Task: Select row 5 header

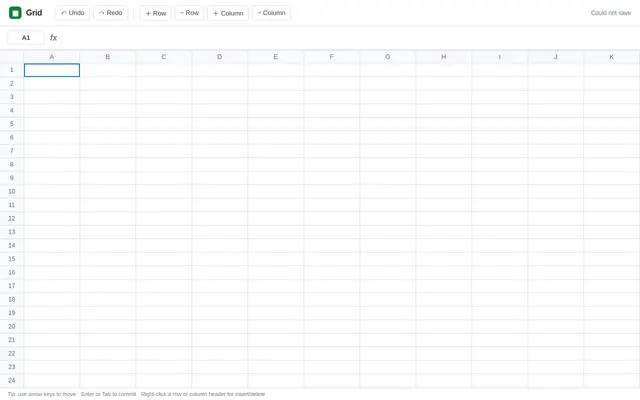Action: pyautogui.click(x=12, y=124)
